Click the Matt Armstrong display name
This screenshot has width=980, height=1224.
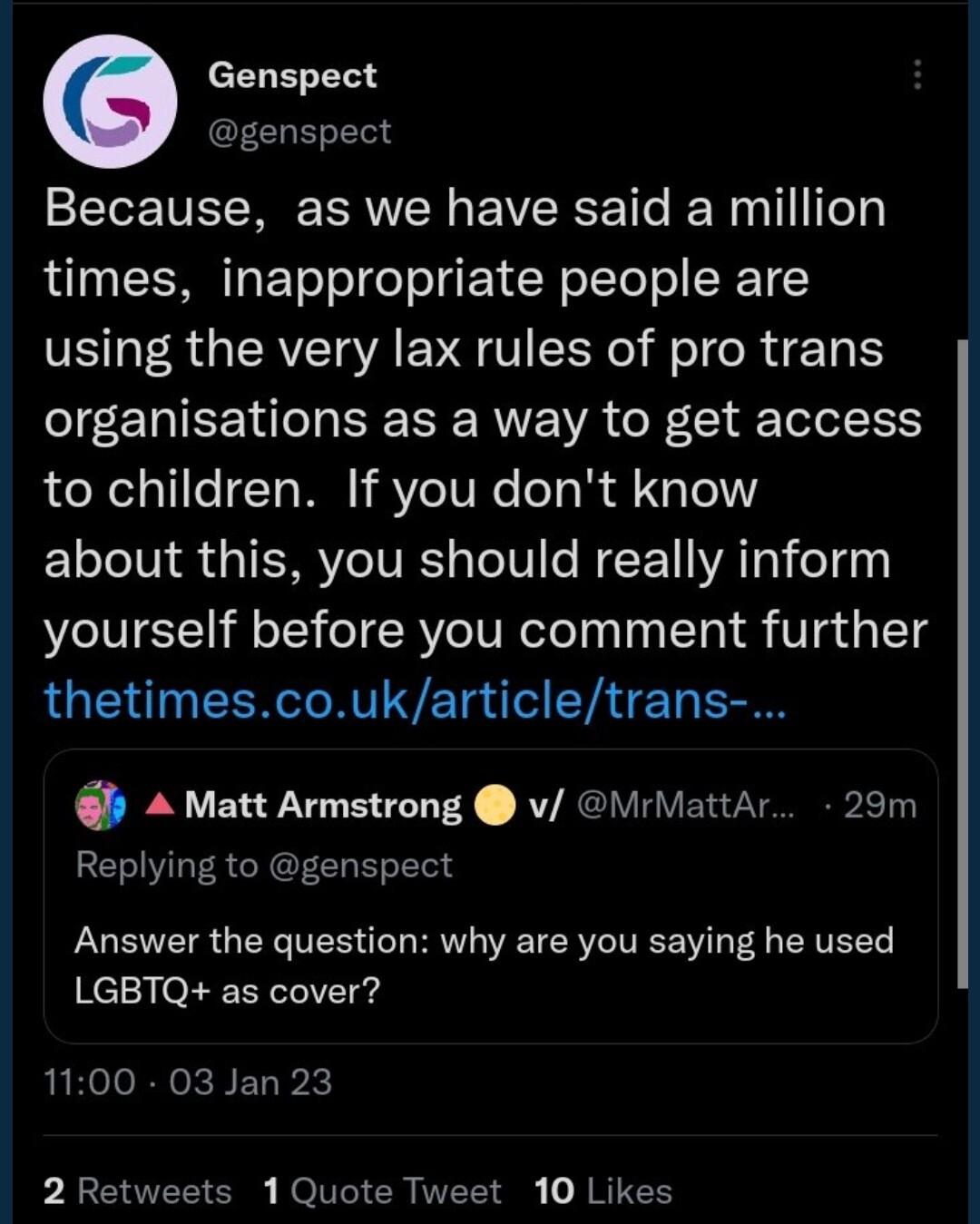tap(323, 805)
